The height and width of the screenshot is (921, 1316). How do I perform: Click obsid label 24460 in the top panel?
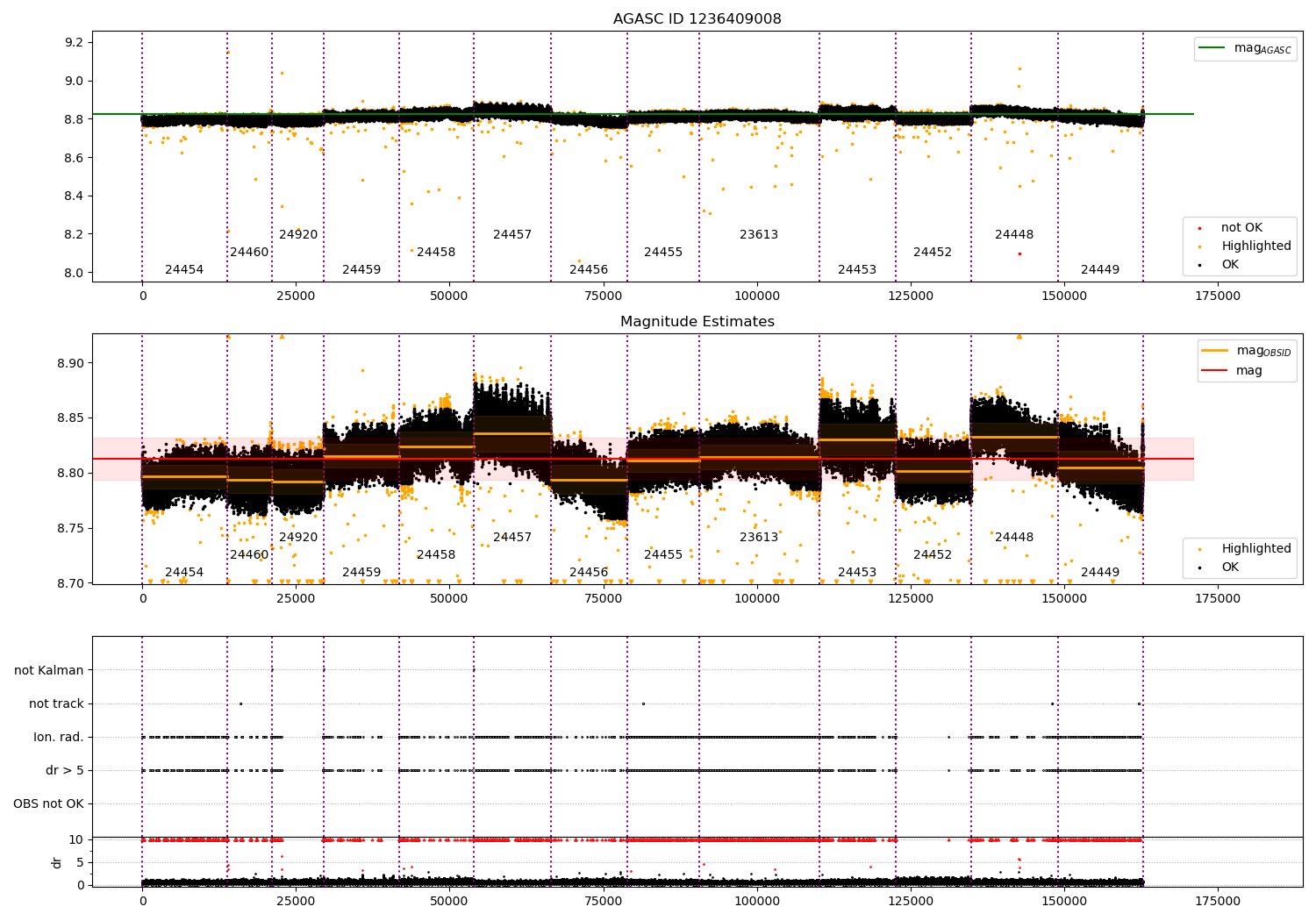(249, 253)
